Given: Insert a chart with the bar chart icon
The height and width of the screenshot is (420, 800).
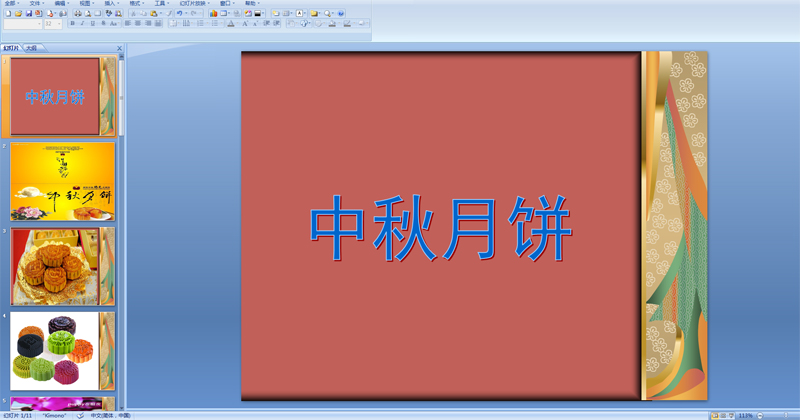Looking at the screenshot, I should pos(213,13).
